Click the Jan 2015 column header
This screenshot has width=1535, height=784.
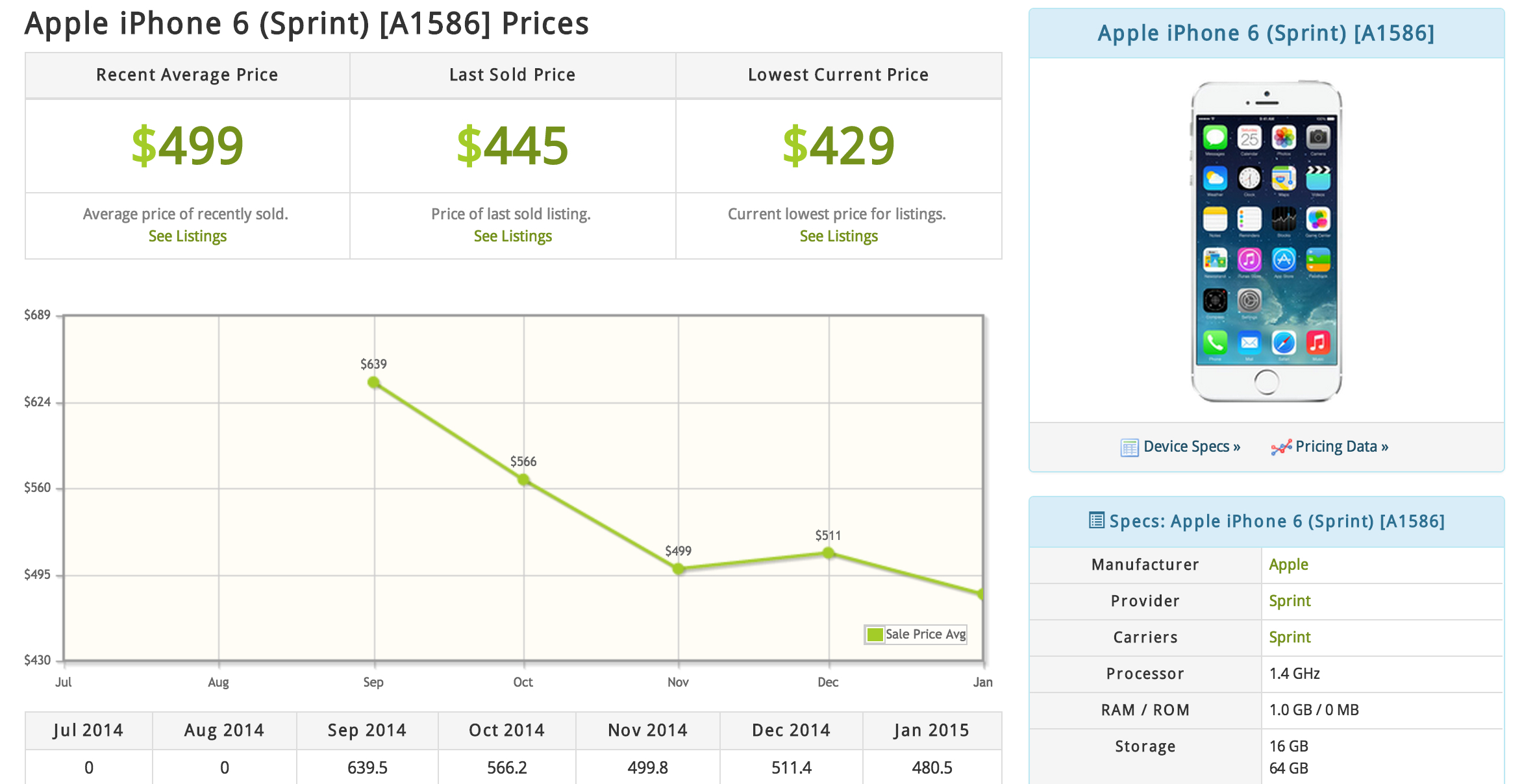click(931, 730)
